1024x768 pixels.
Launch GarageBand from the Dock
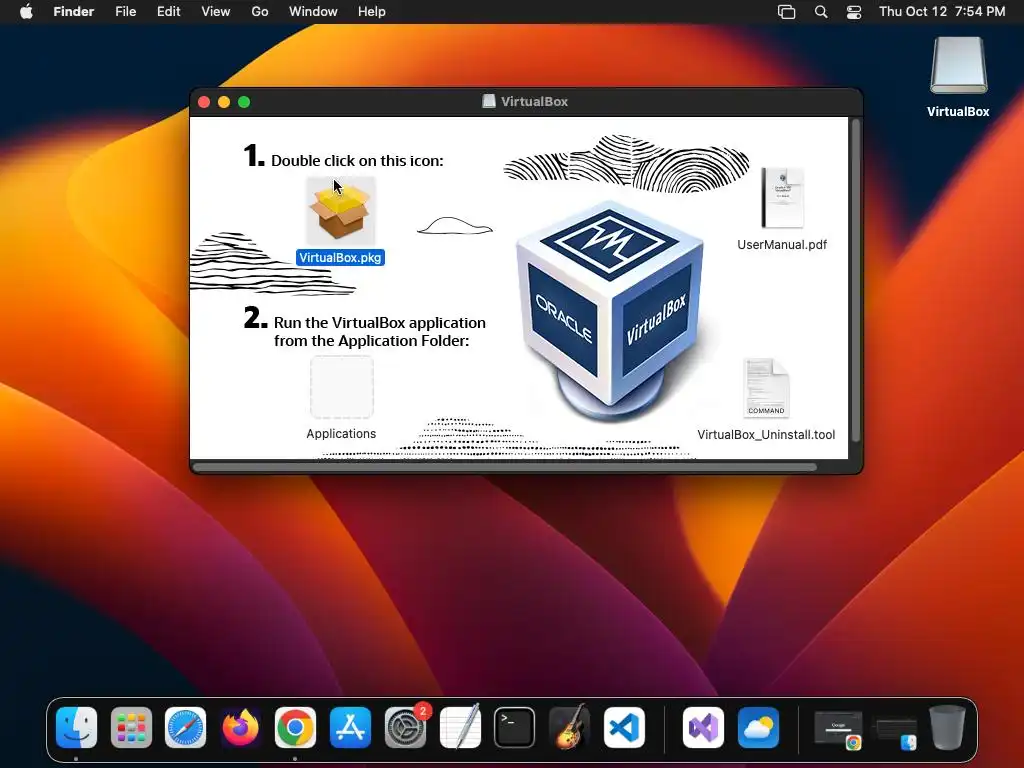coord(569,728)
